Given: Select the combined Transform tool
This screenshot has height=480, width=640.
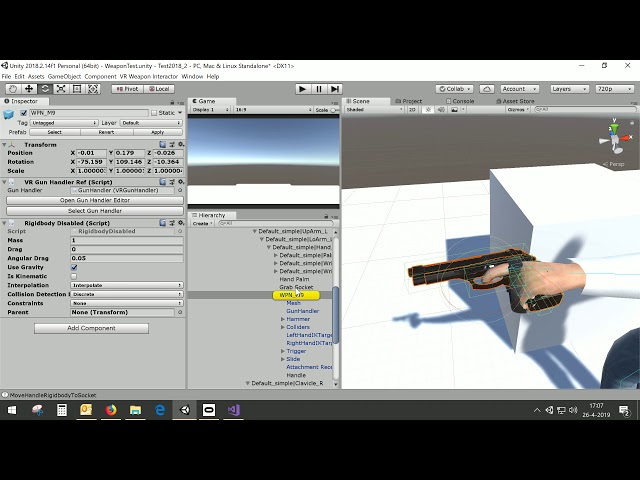Looking at the screenshot, I should point(93,89).
